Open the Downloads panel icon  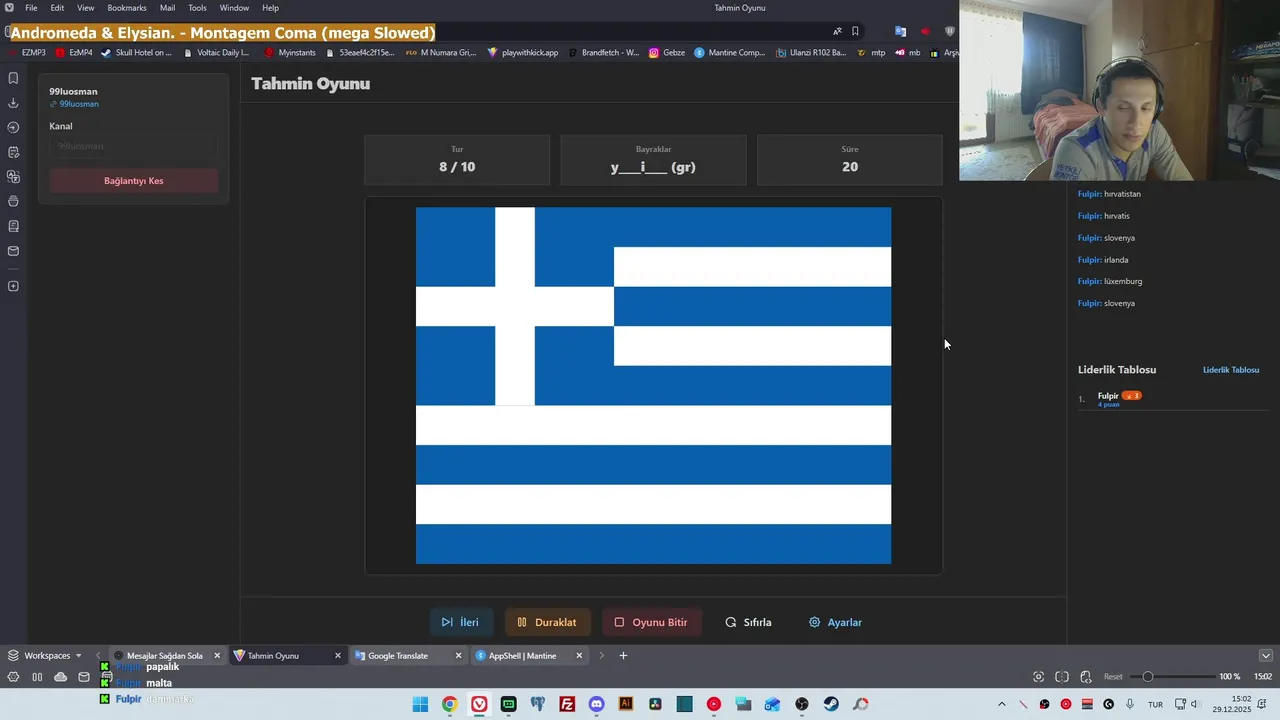tap(13, 103)
